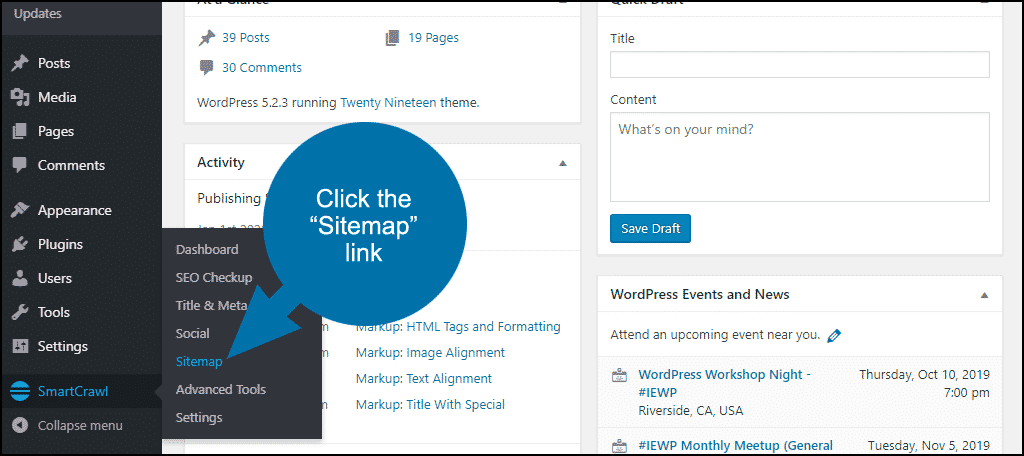1024x456 pixels.
Task: Click the WordPress Events and News heading
Action: pyautogui.click(x=699, y=295)
